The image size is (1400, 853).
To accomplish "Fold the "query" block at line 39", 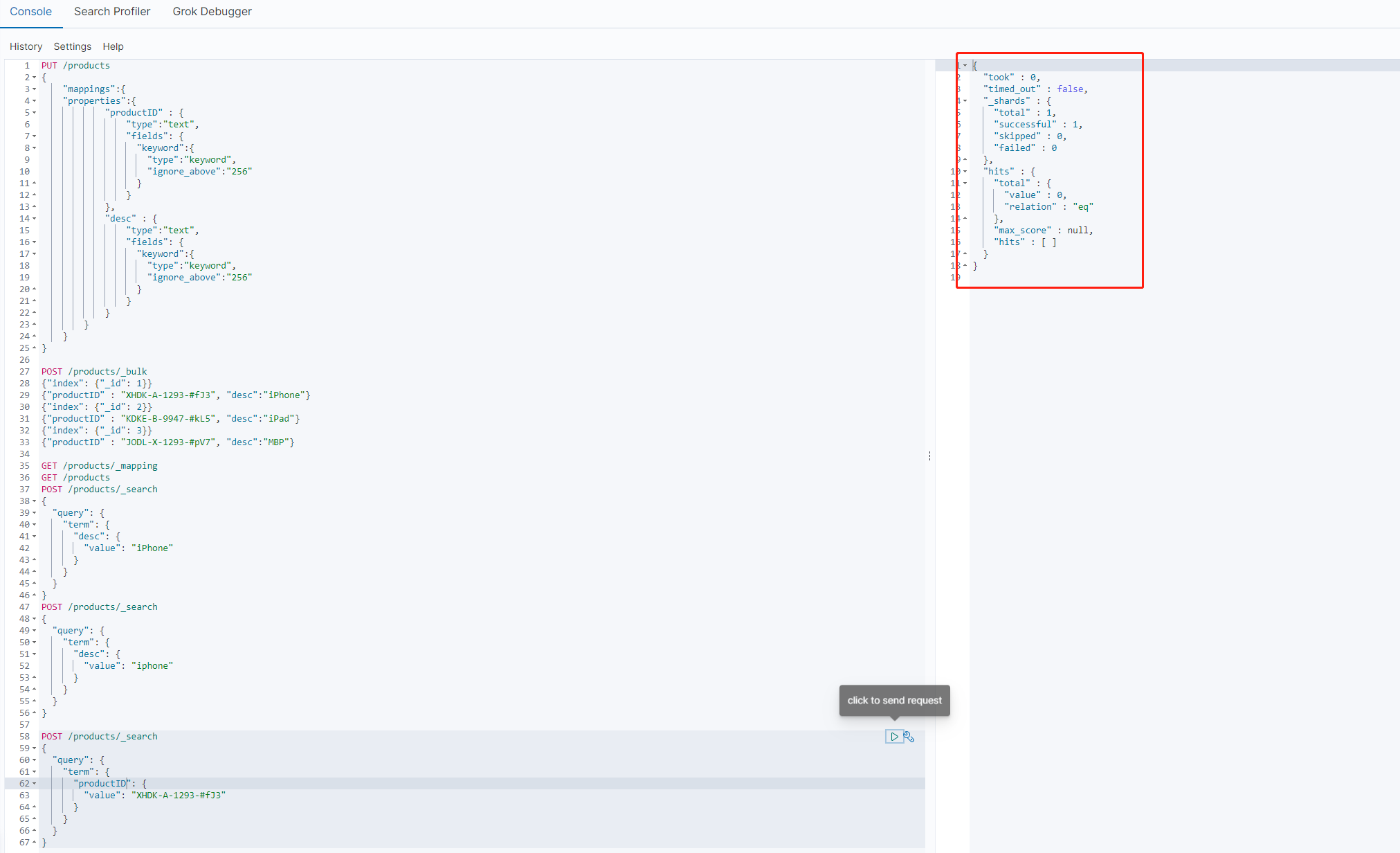I will tap(35, 513).
